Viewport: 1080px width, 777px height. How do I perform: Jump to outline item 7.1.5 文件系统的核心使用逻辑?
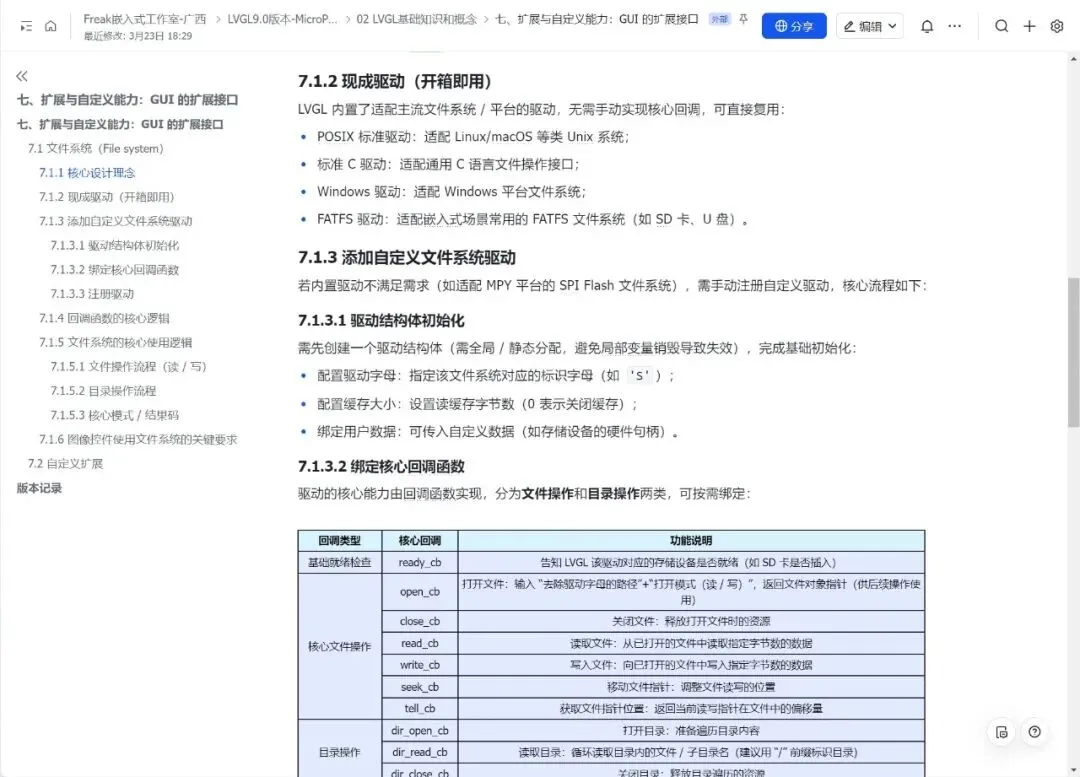[116, 342]
